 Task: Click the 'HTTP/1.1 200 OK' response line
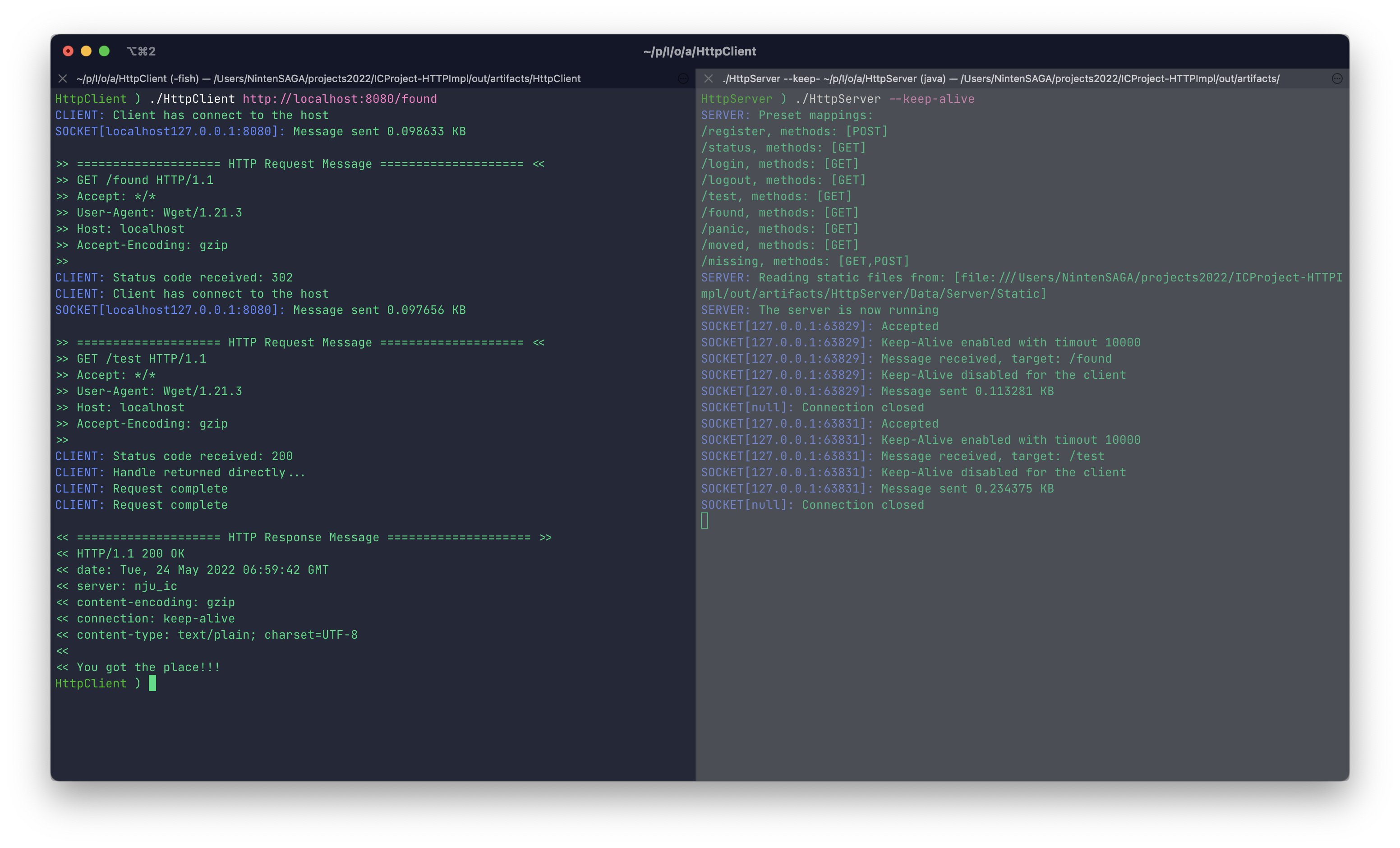[x=131, y=553]
